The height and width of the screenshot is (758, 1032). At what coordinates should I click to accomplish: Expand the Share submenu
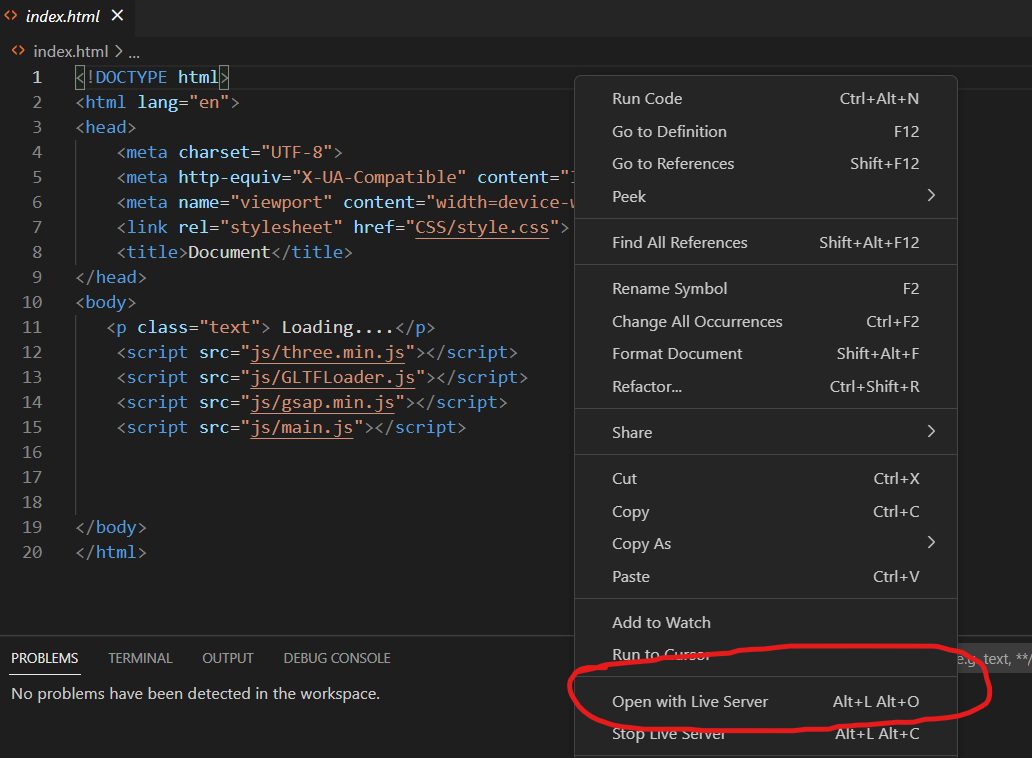pos(765,432)
